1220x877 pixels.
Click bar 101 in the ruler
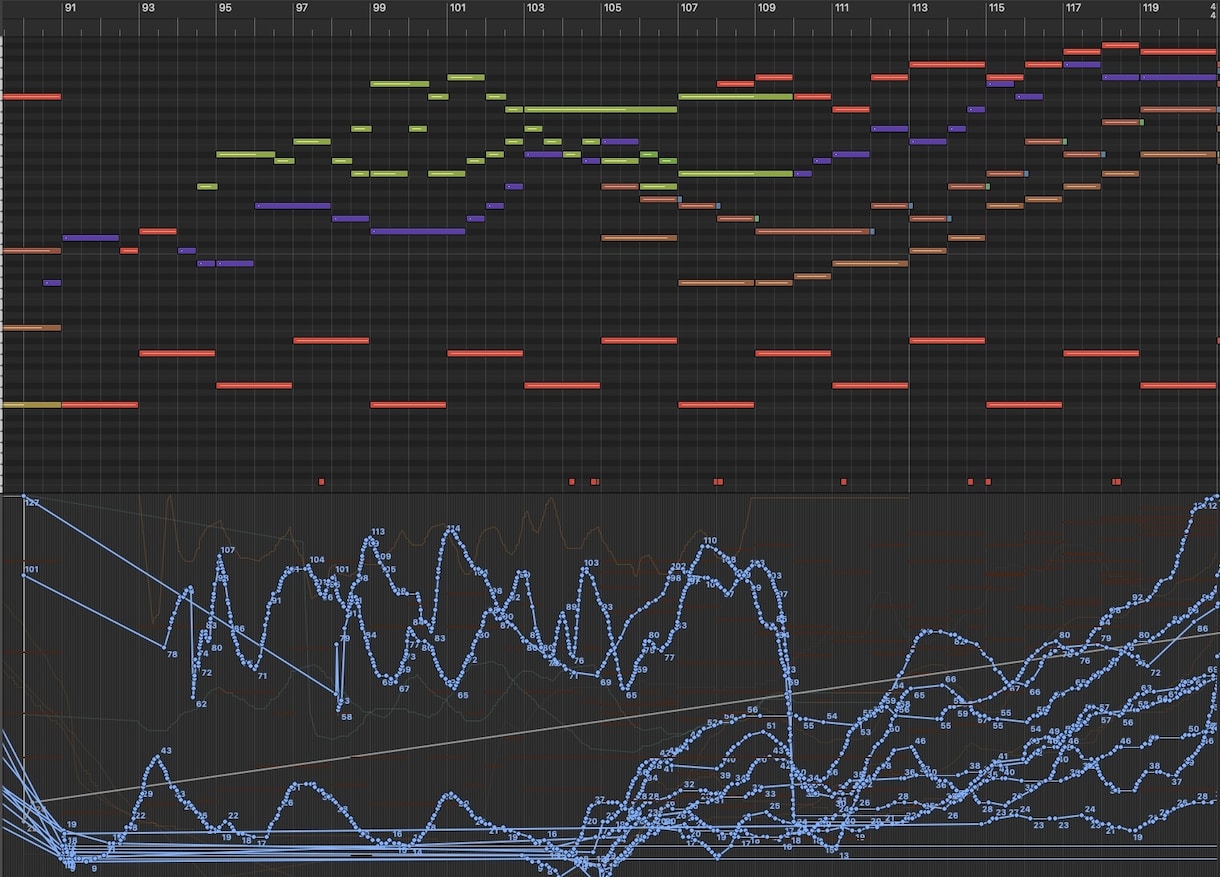point(457,8)
